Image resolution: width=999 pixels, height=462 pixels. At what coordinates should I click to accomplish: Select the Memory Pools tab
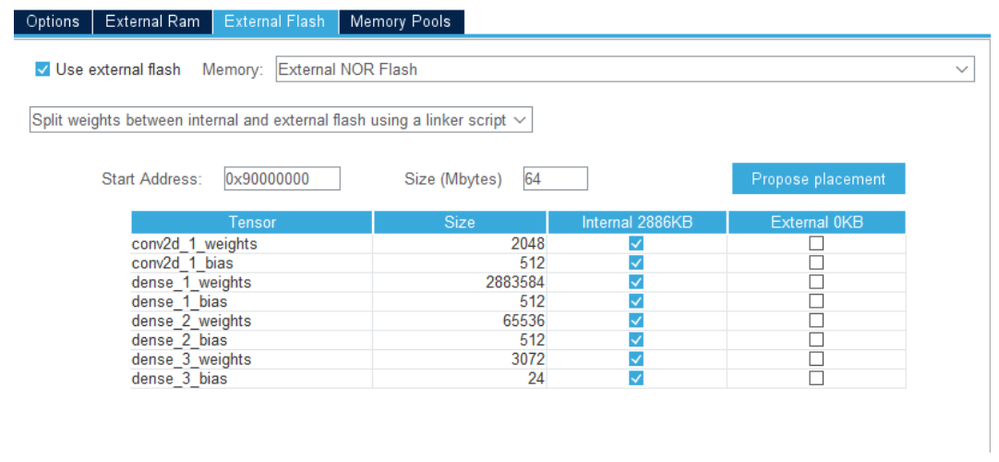[400, 21]
